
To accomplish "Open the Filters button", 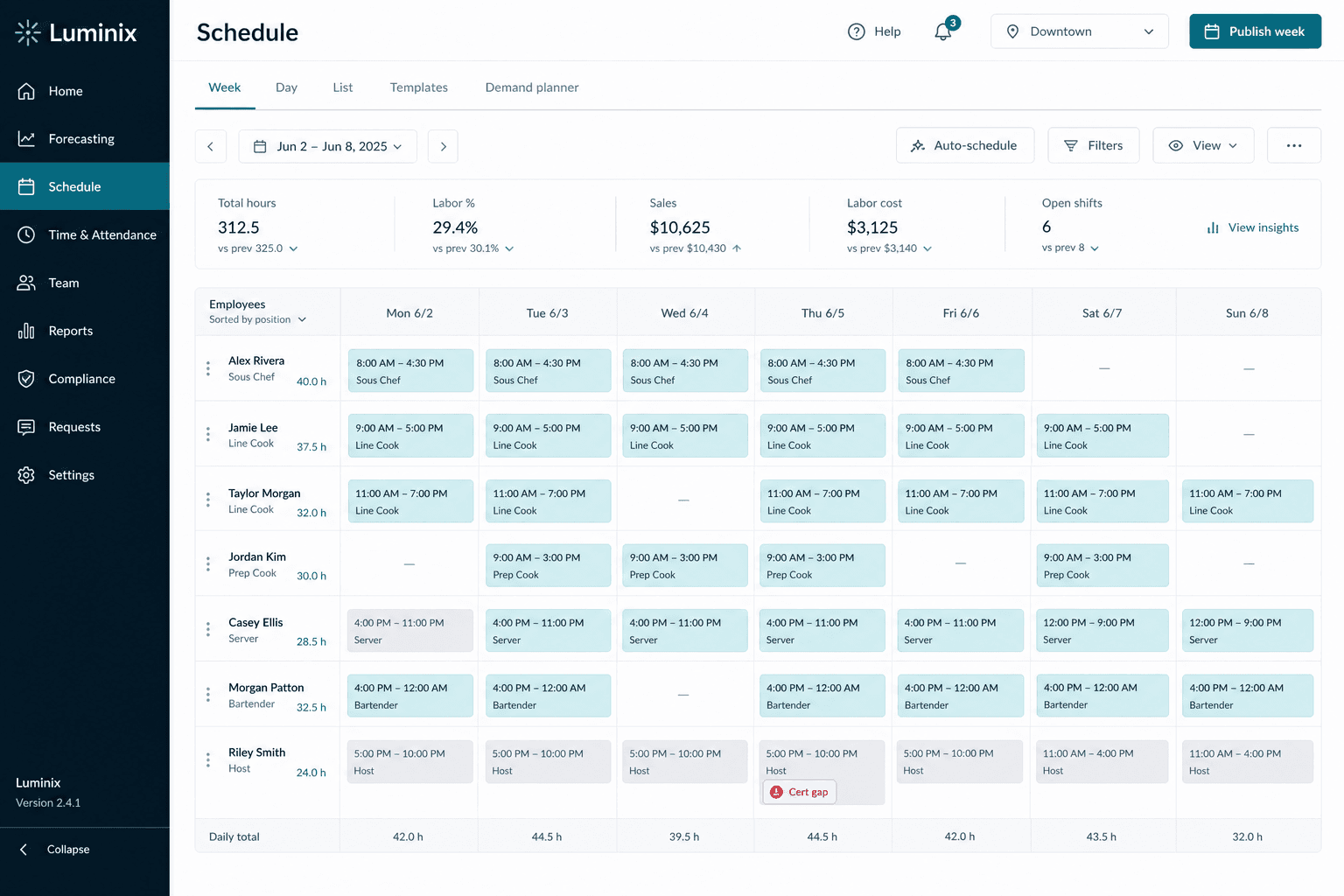I will 1094,145.
